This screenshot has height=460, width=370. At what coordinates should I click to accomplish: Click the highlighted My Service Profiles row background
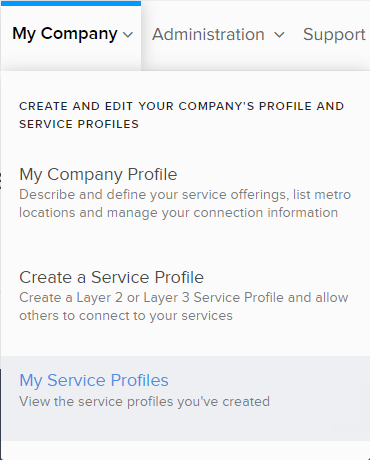(185, 398)
